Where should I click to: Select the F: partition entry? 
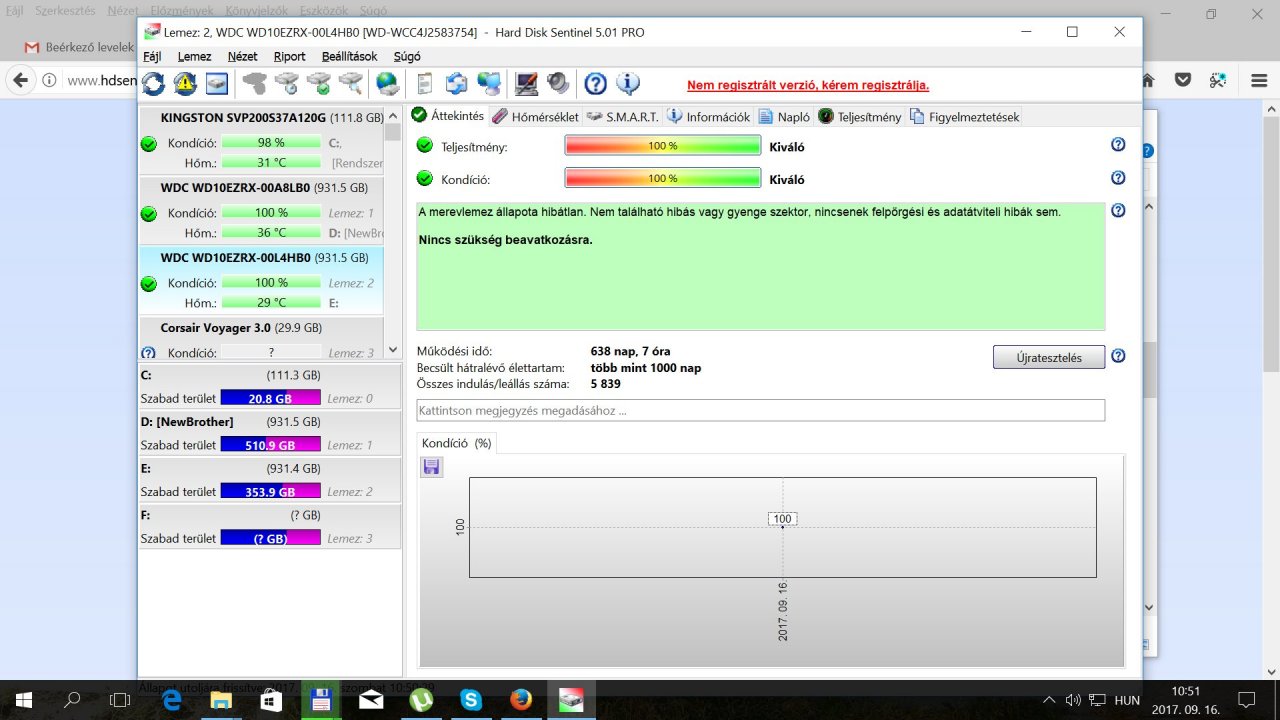270,526
